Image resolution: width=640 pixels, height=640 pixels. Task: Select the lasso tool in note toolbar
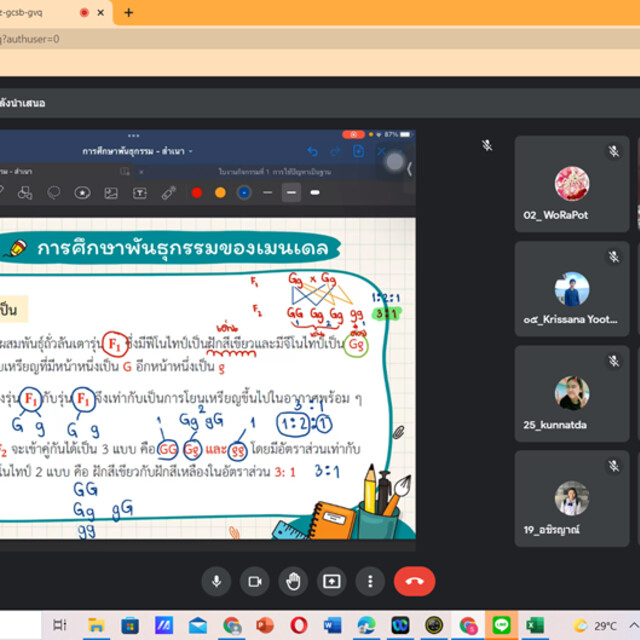coord(54,192)
